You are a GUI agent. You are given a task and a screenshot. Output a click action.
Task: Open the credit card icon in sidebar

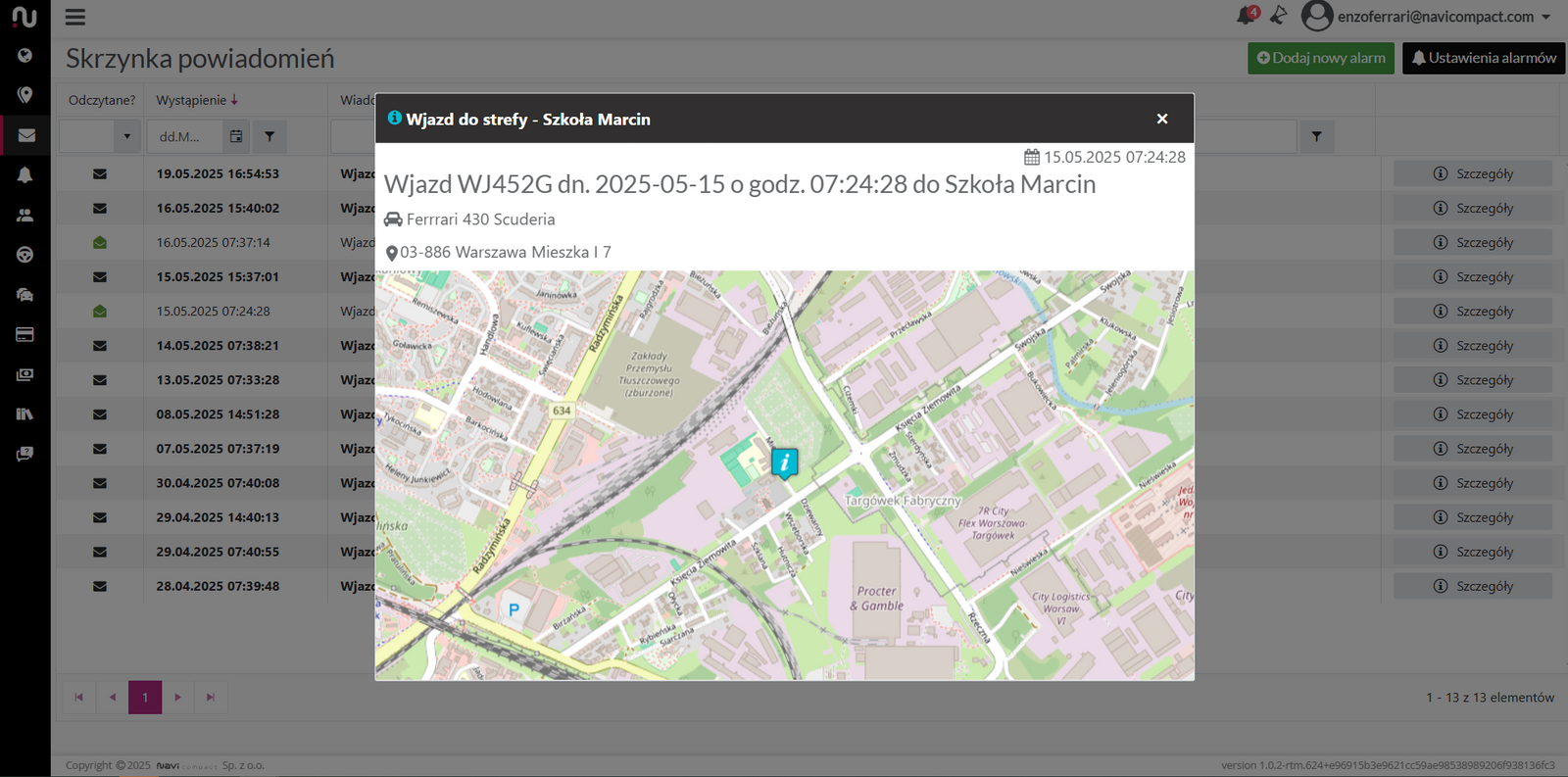24,334
